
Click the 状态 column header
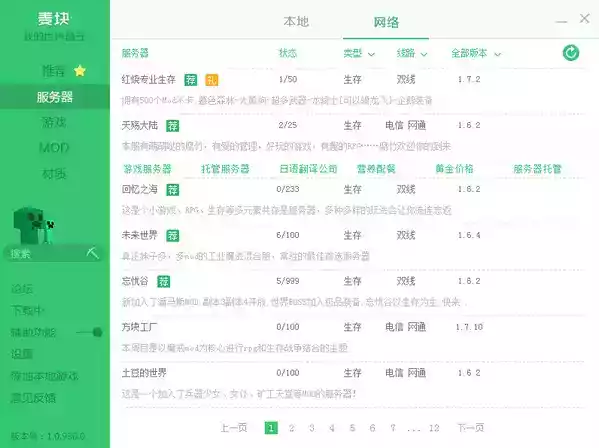click(288, 53)
